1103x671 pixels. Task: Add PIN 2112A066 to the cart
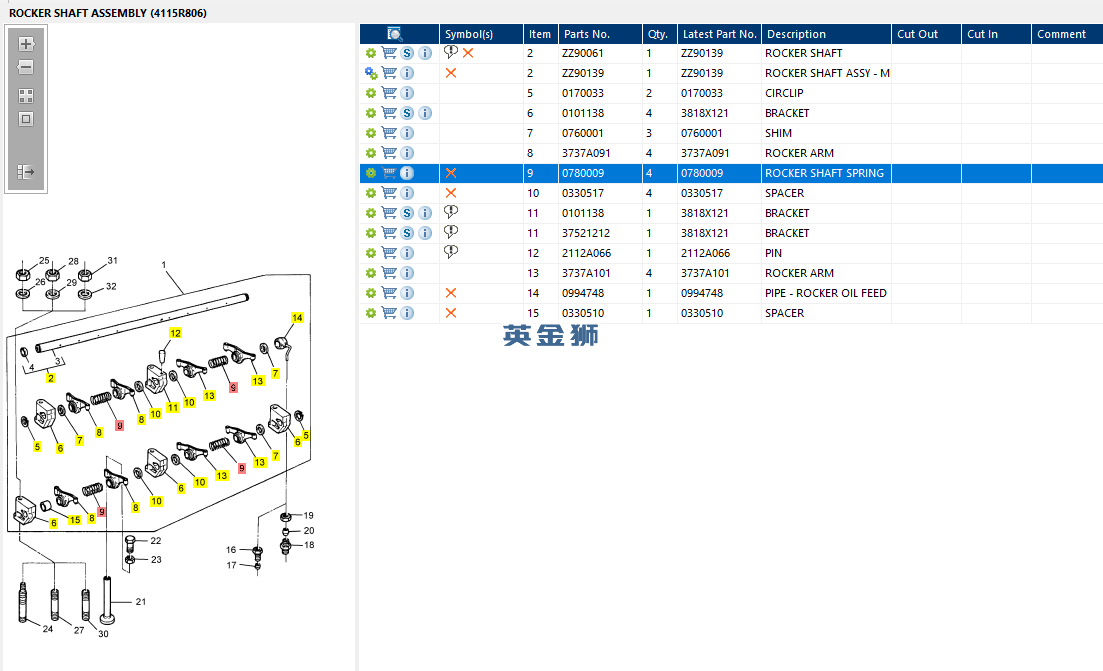[388, 253]
